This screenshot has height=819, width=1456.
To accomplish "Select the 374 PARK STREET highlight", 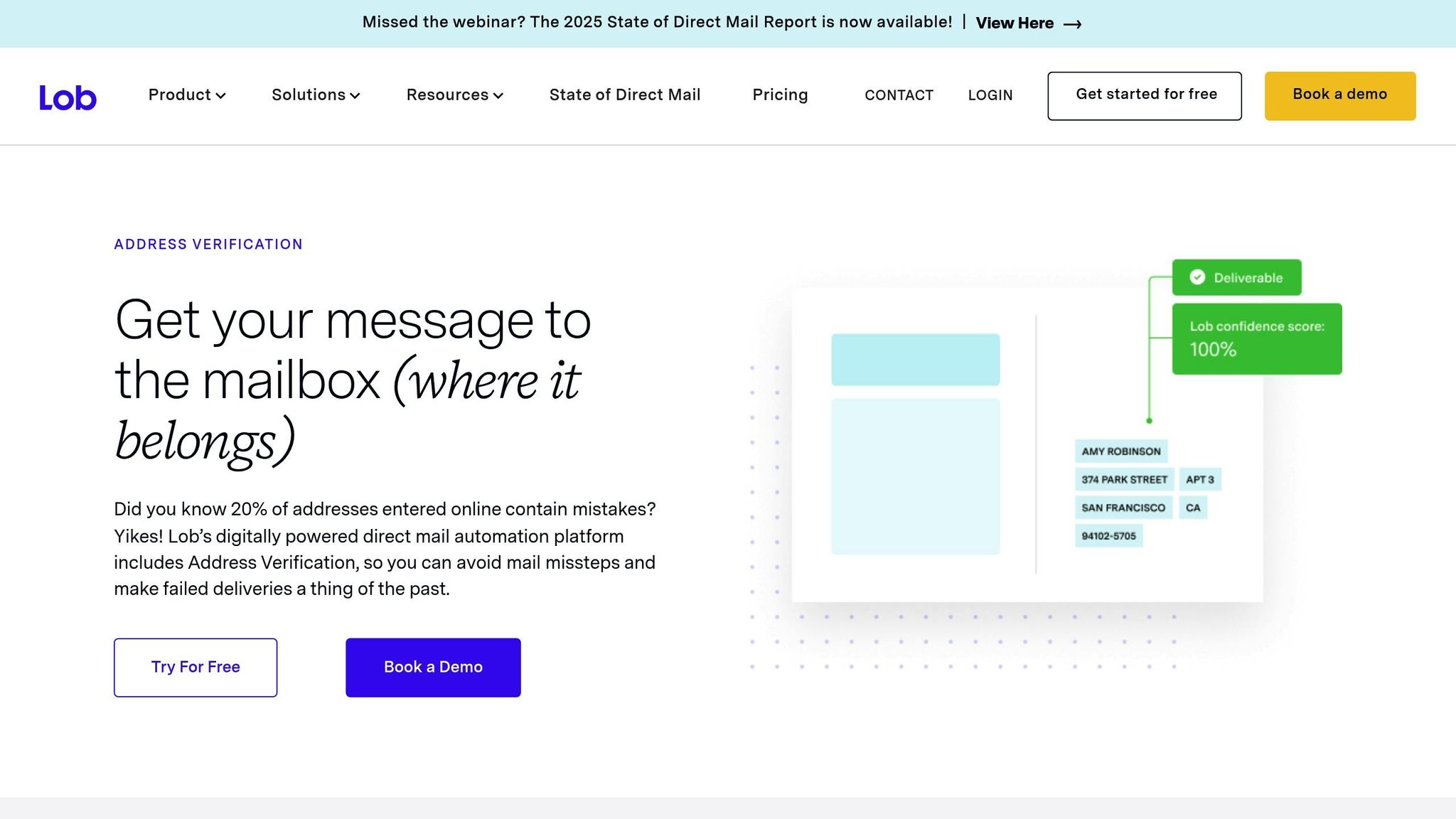I will (1123, 479).
